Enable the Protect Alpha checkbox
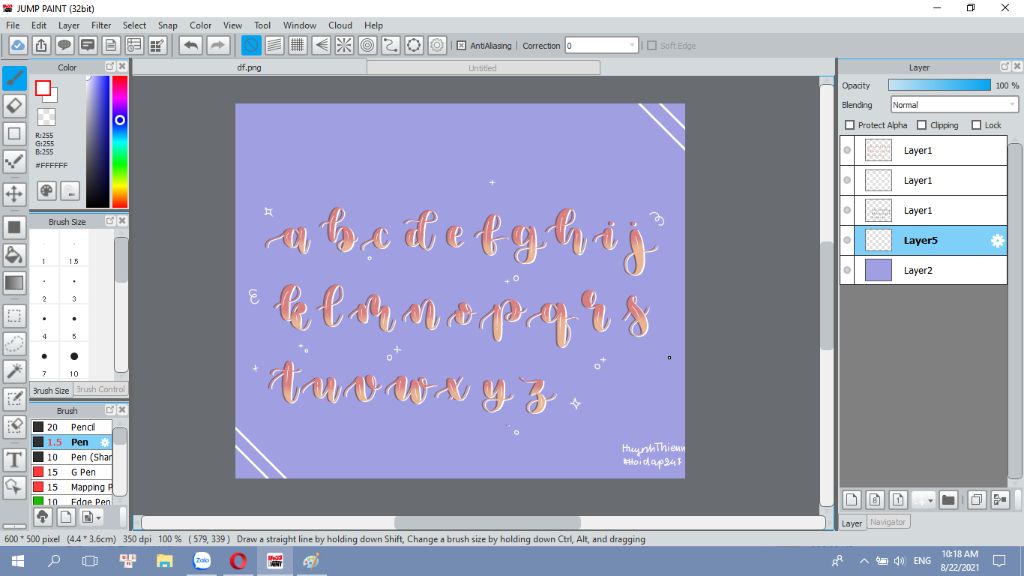Screen dimensions: 1024x576 point(850,125)
